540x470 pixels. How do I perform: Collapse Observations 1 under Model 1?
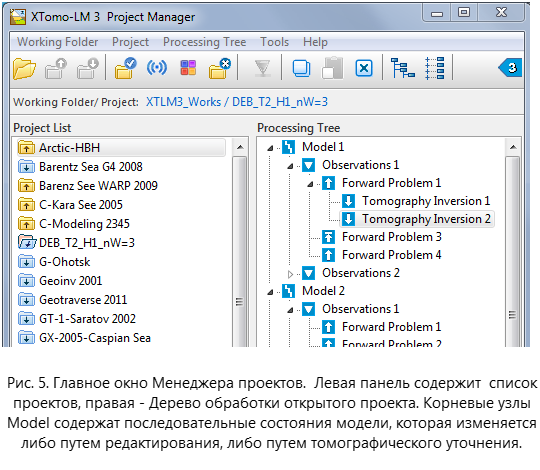click(290, 166)
